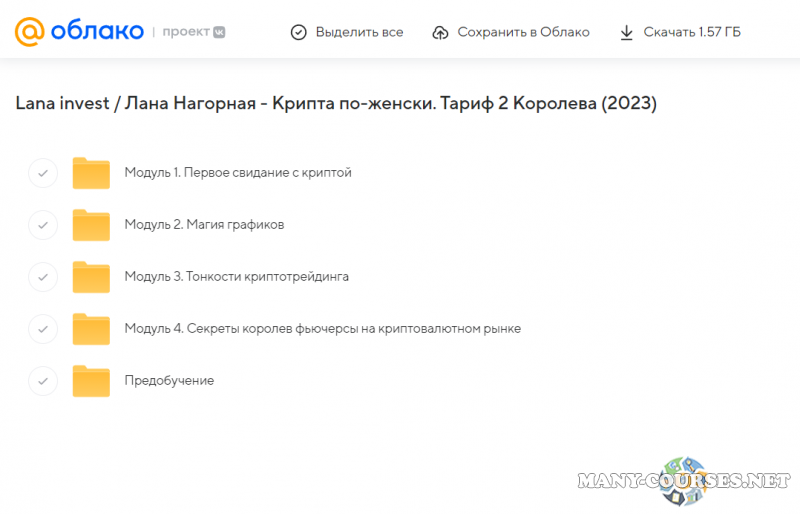Open the Модуль 4 folder icon
Screen dimensions: 800x514
coord(91,329)
